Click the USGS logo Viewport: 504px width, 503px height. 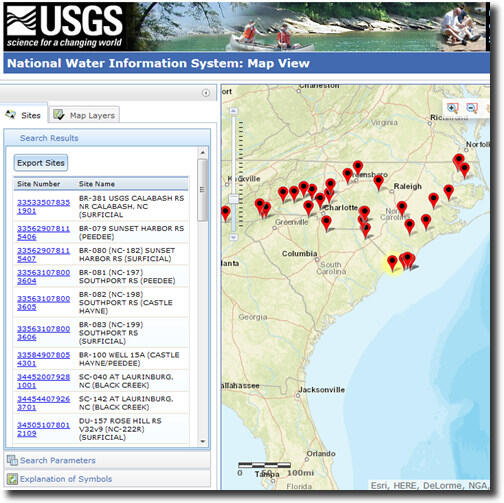tap(64, 26)
